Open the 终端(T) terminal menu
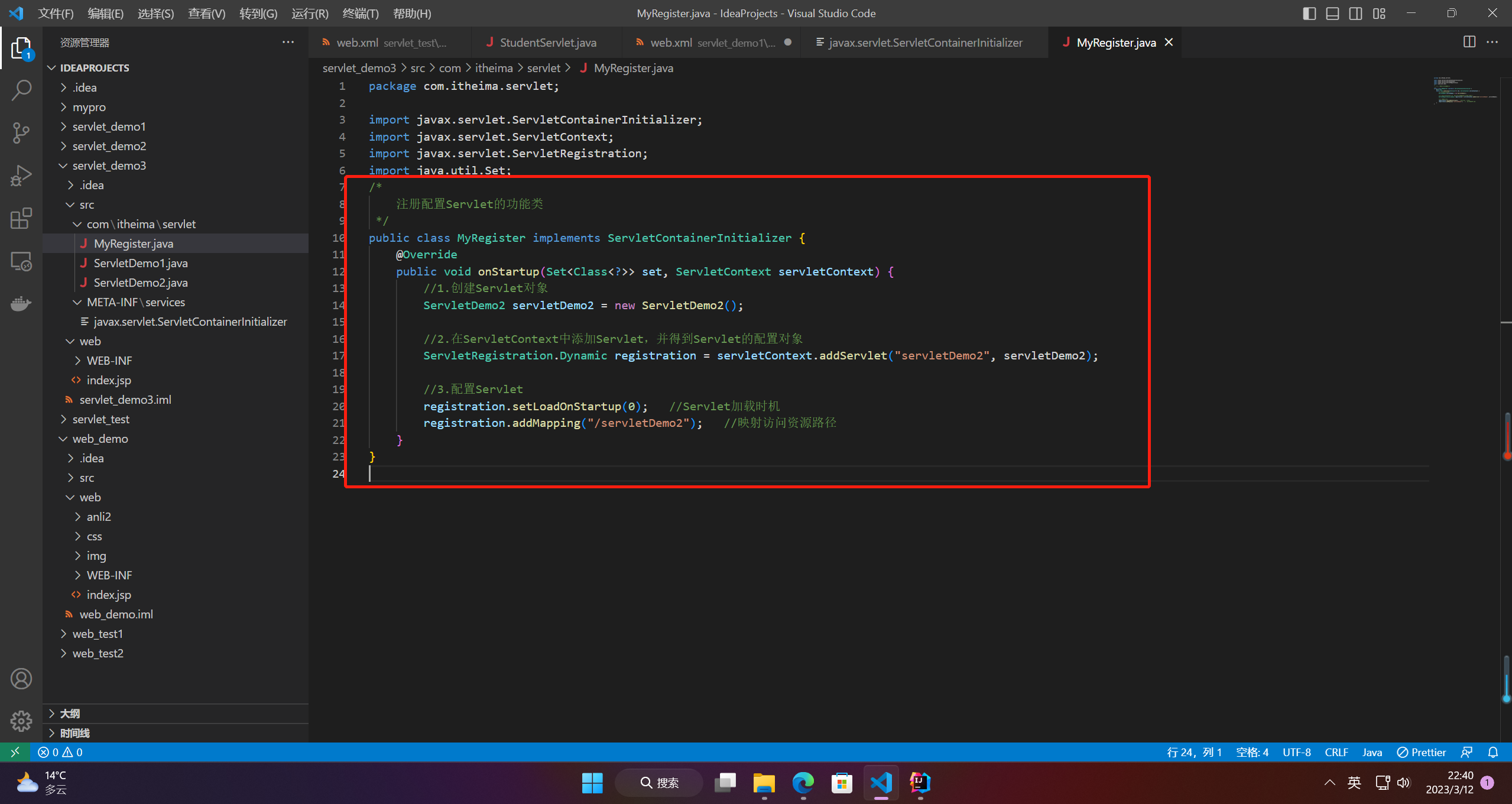 [x=360, y=13]
